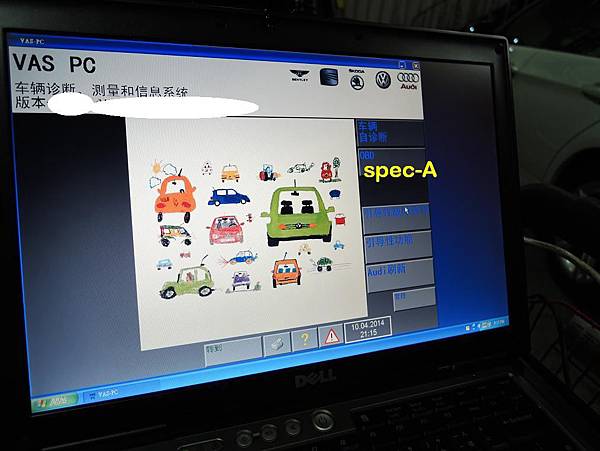Viewport: 600px width, 451px height.
Task: Click the Volkswagen VW logo
Action: click(x=383, y=80)
